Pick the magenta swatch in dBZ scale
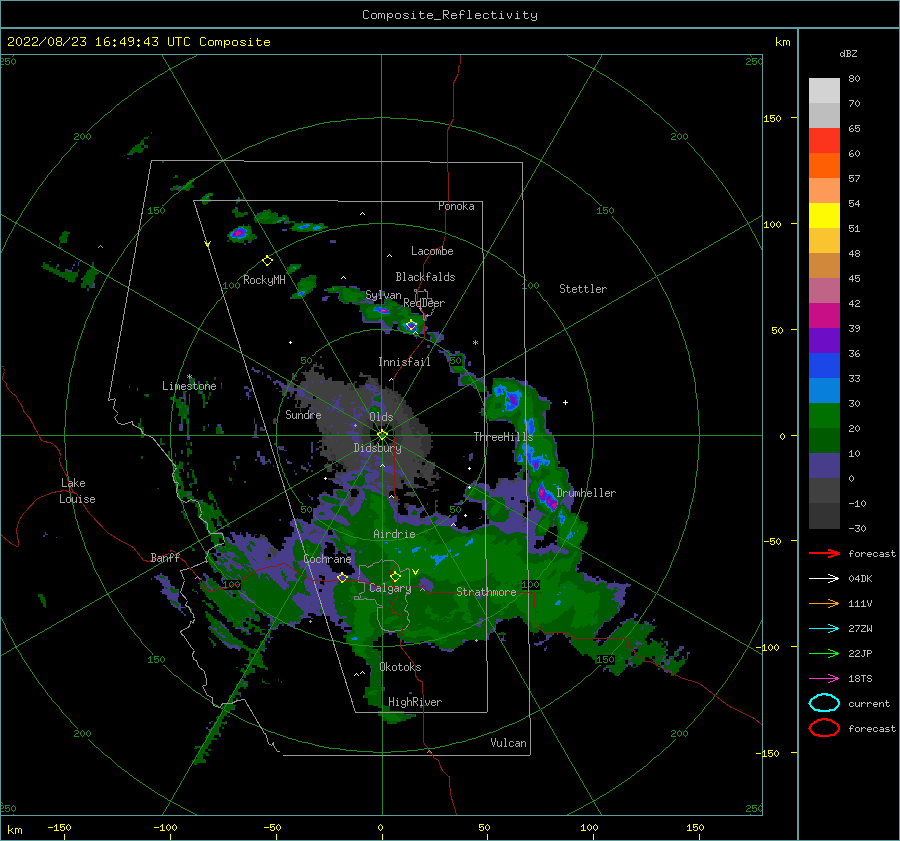Screen dimensions: 900x841 coord(824,316)
